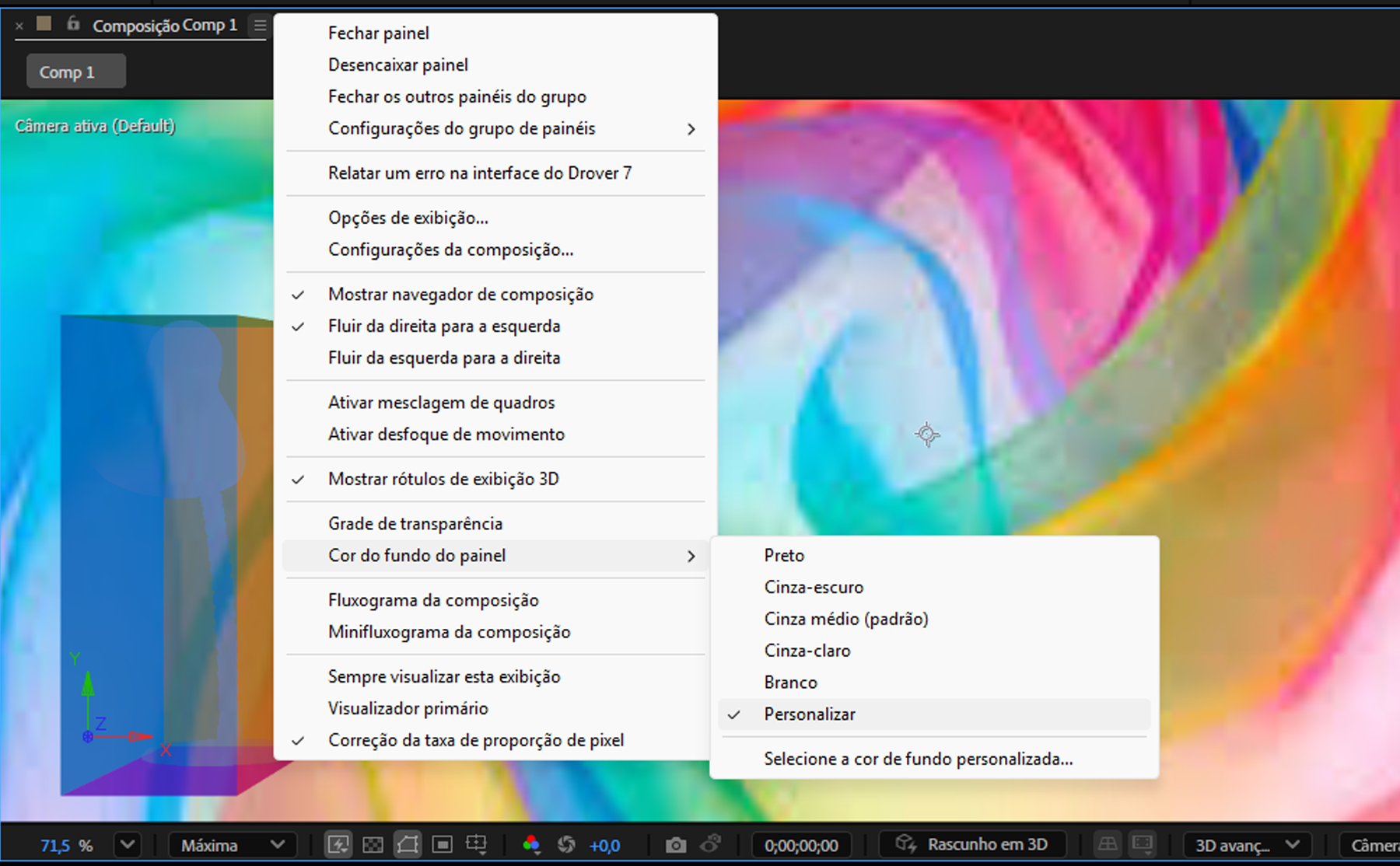
Task: Click the region of interest icon
Action: pyautogui.click(x=442, y=845)
